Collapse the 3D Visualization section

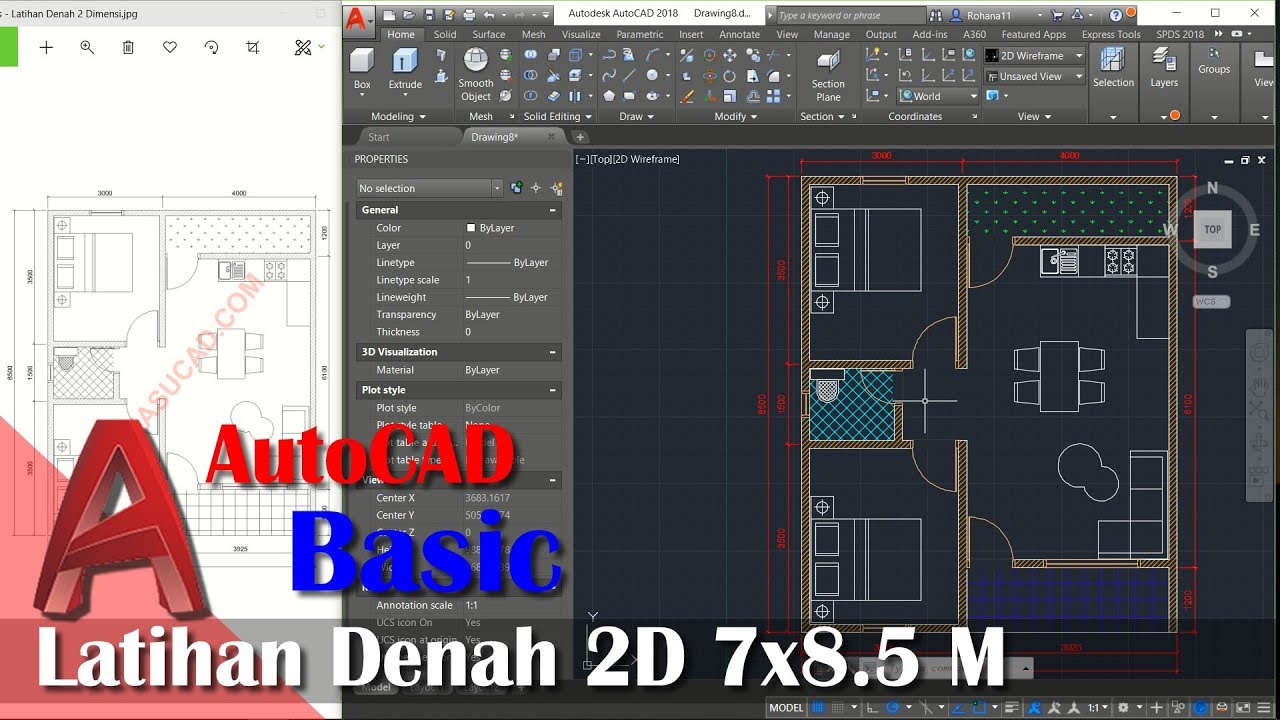pos(552,352)
